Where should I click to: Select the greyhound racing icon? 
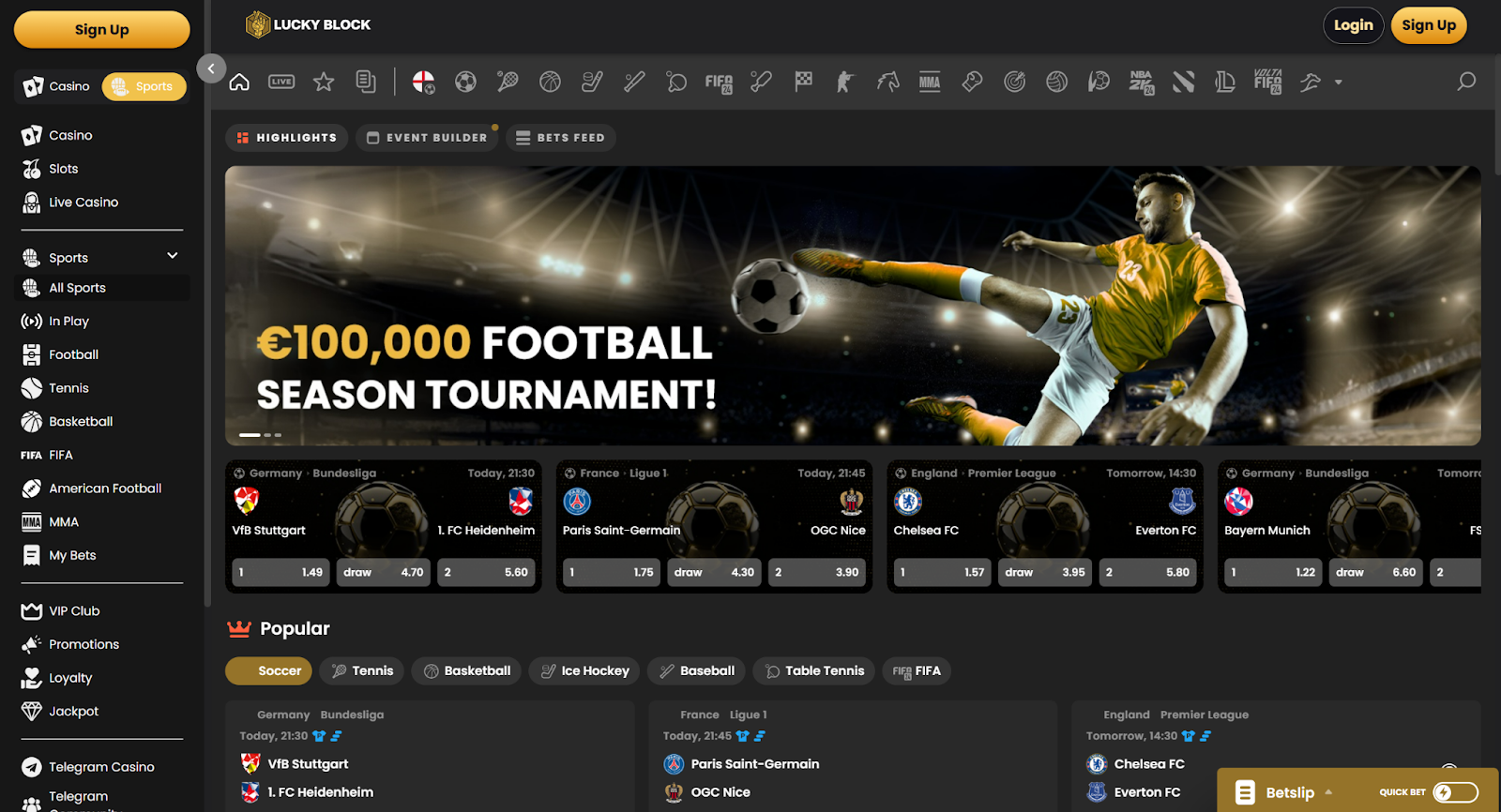click(1310, 83)
